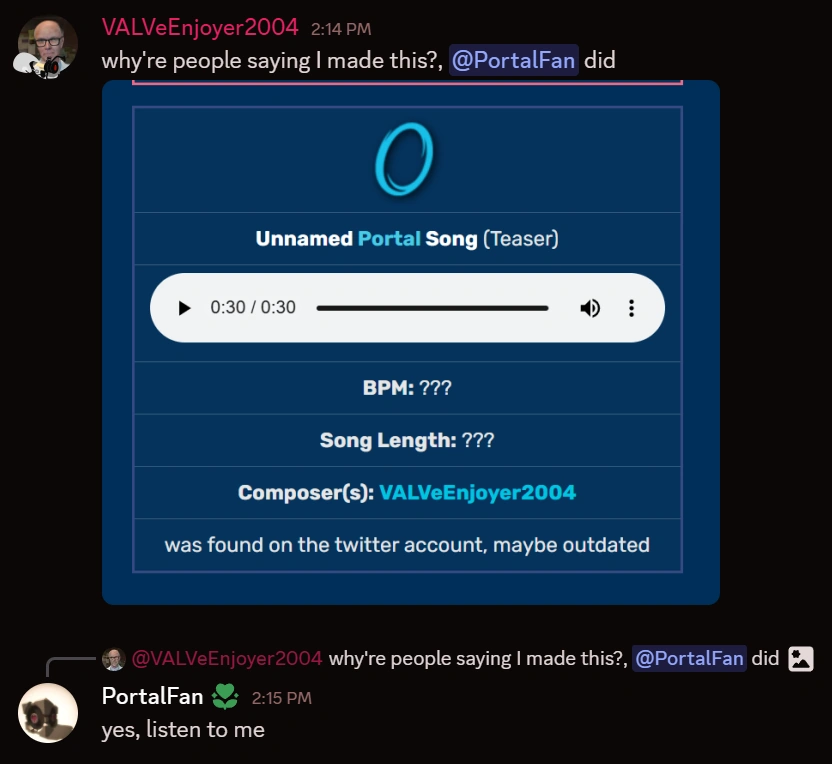Click the green role badge beside PortalFan

tap(225, 696)
